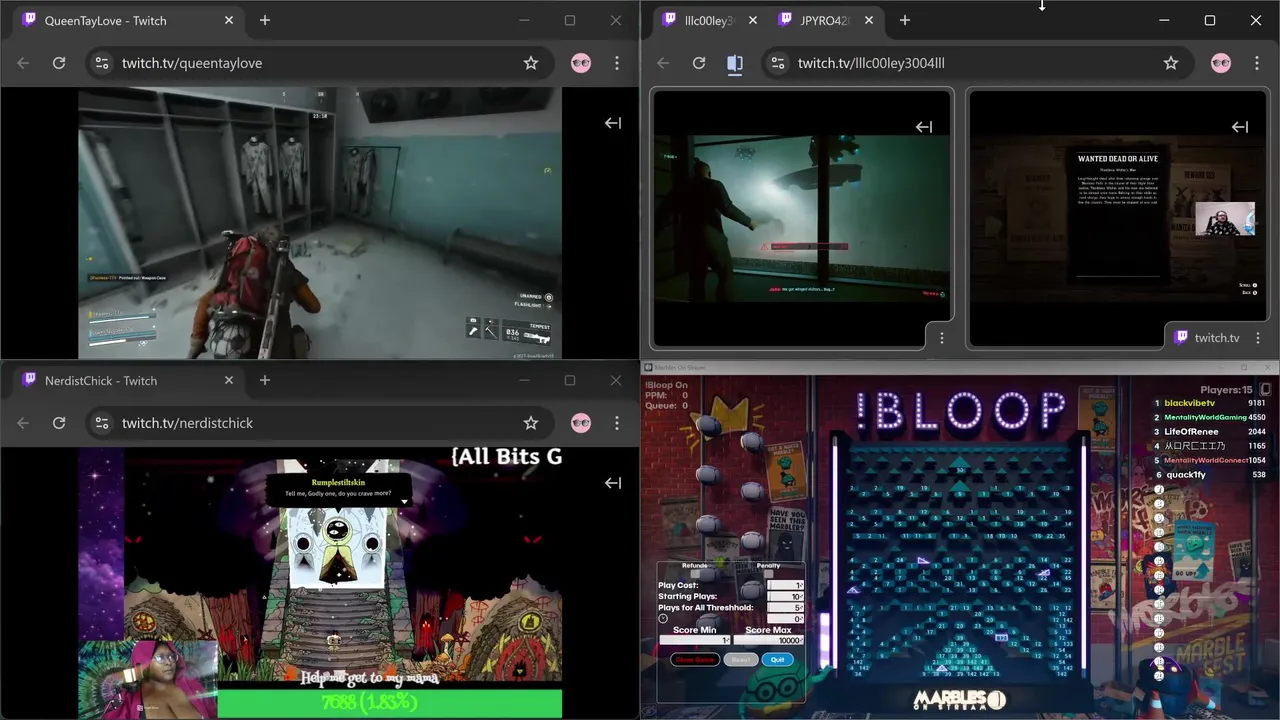This screenshot has width=1280, height=720.
Task: Reload the lllc00ley3004lll Twitch page
Action: [x=699, y=63]
